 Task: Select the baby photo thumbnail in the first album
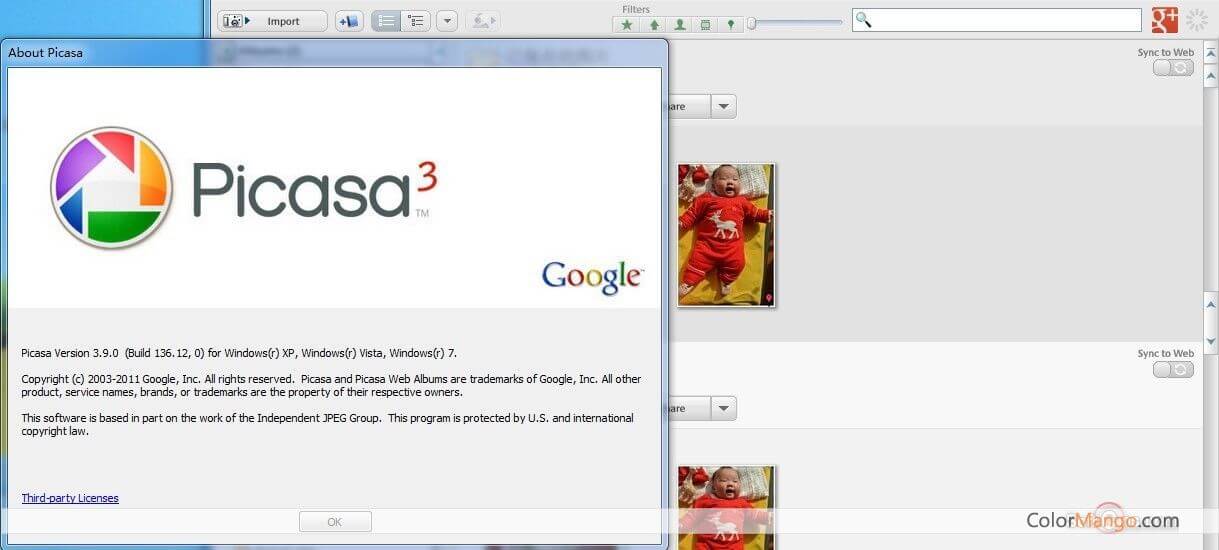pos(725,235)
